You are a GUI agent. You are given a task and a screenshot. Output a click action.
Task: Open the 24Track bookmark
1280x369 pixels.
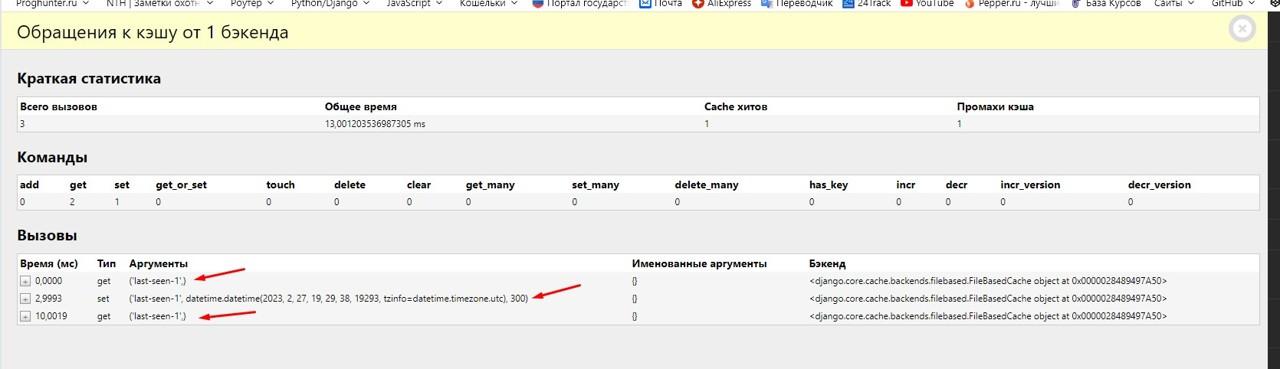[866, 4]
